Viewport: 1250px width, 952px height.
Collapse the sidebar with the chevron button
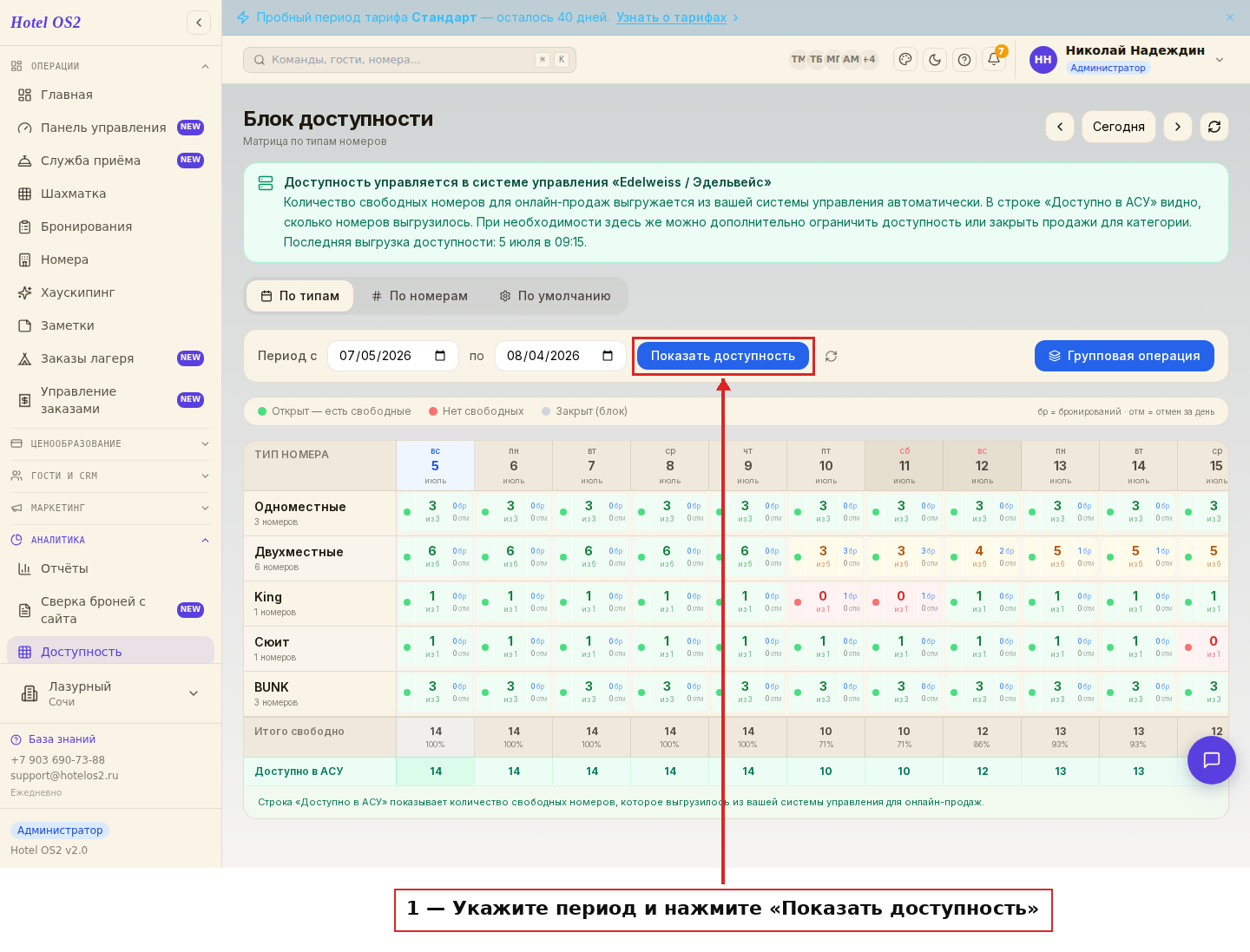(x=199, y=23)
